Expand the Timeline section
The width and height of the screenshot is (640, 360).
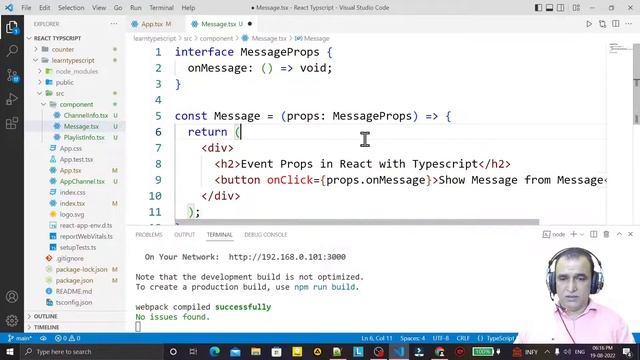[46, 327]
